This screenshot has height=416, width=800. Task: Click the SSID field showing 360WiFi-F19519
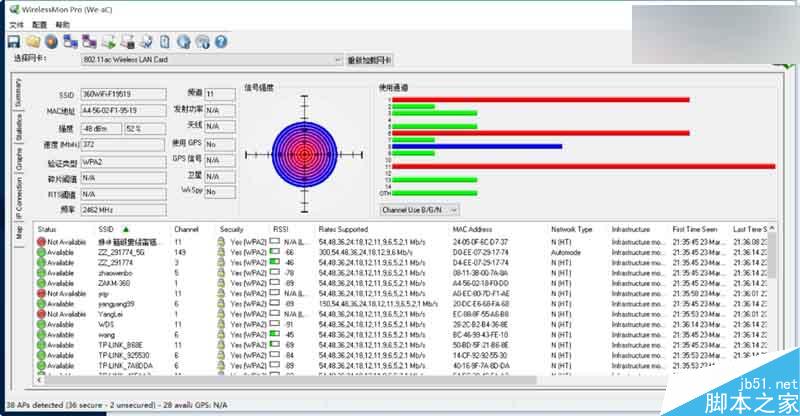[123, 94]
